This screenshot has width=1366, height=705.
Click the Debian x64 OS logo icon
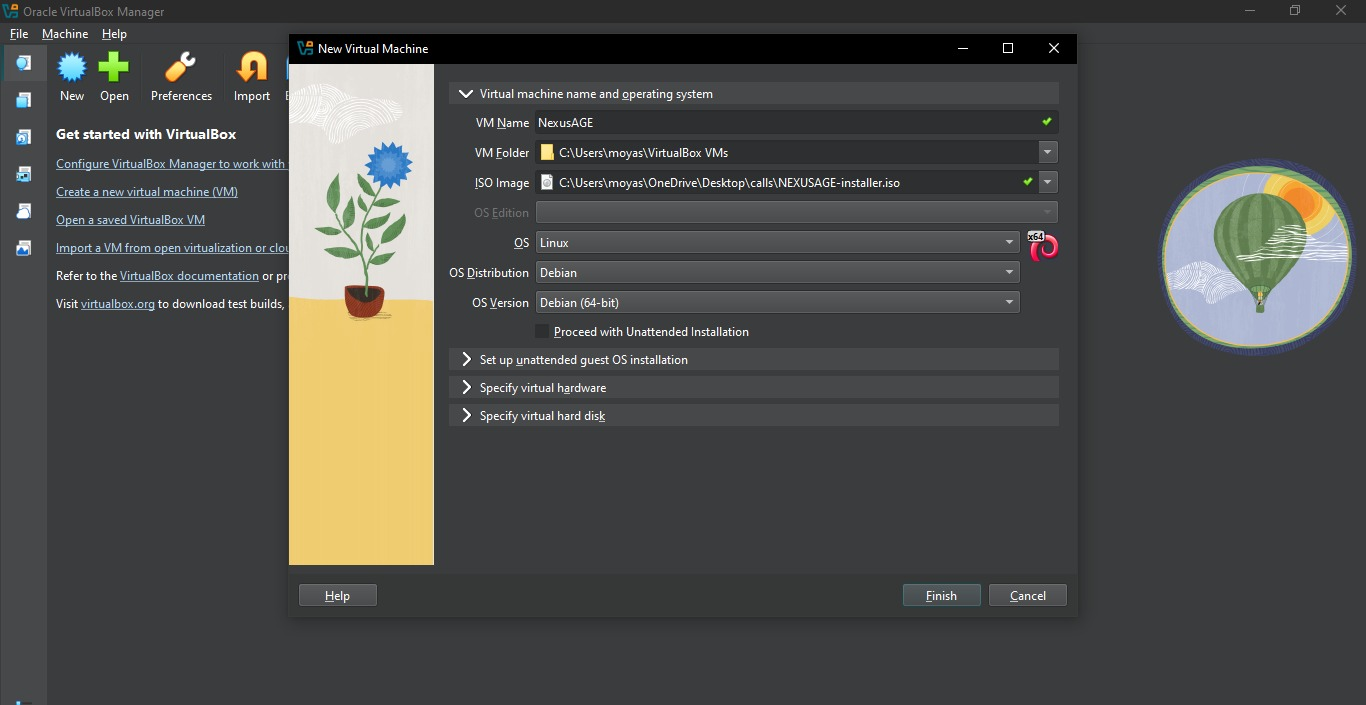[1043, 245]
